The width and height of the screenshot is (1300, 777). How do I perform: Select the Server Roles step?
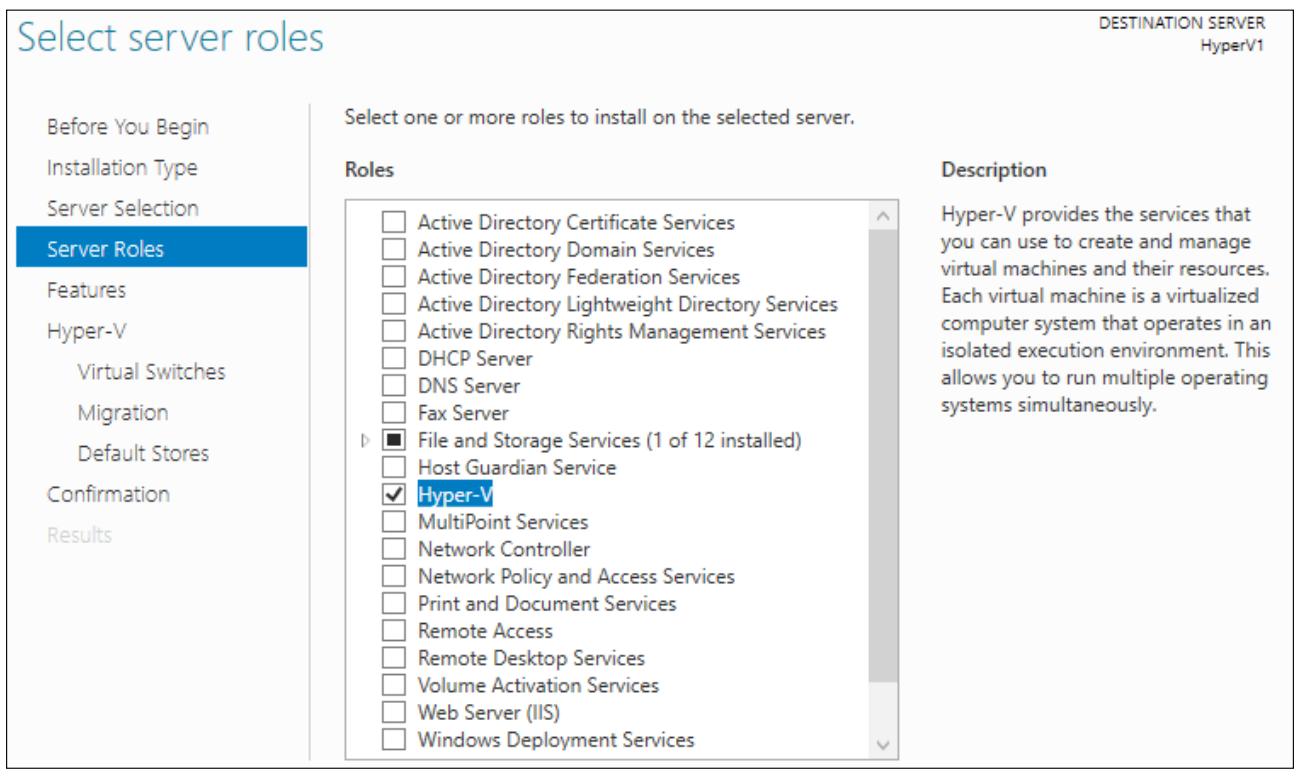[162, 249]
